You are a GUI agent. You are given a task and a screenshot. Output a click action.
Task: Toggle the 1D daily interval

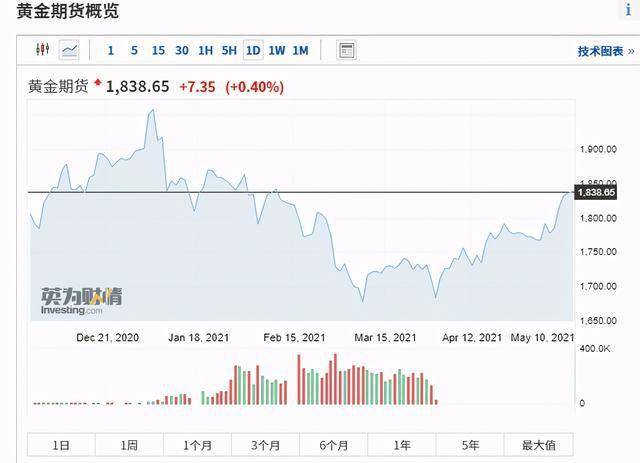[x=253, y=50]
